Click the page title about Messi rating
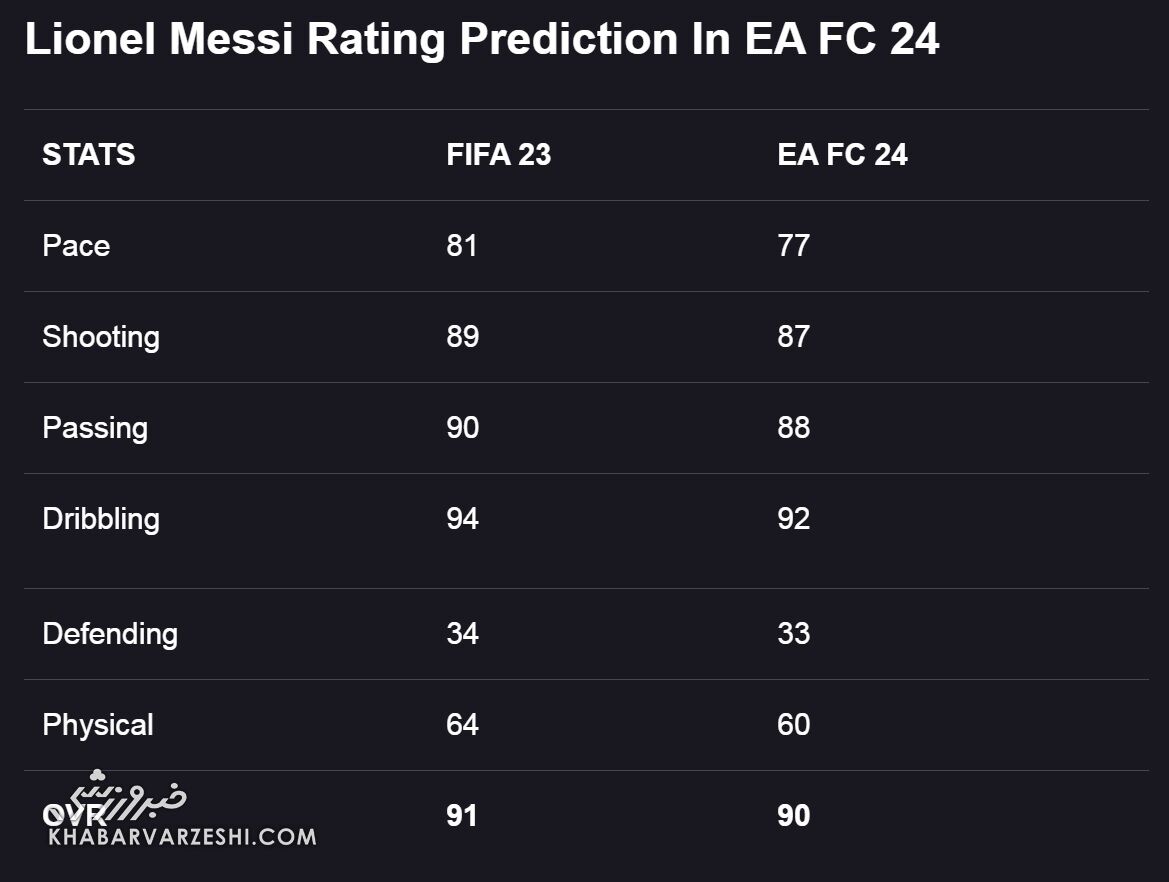Viewport: 1169px width, 882px height. coord(481,39)
